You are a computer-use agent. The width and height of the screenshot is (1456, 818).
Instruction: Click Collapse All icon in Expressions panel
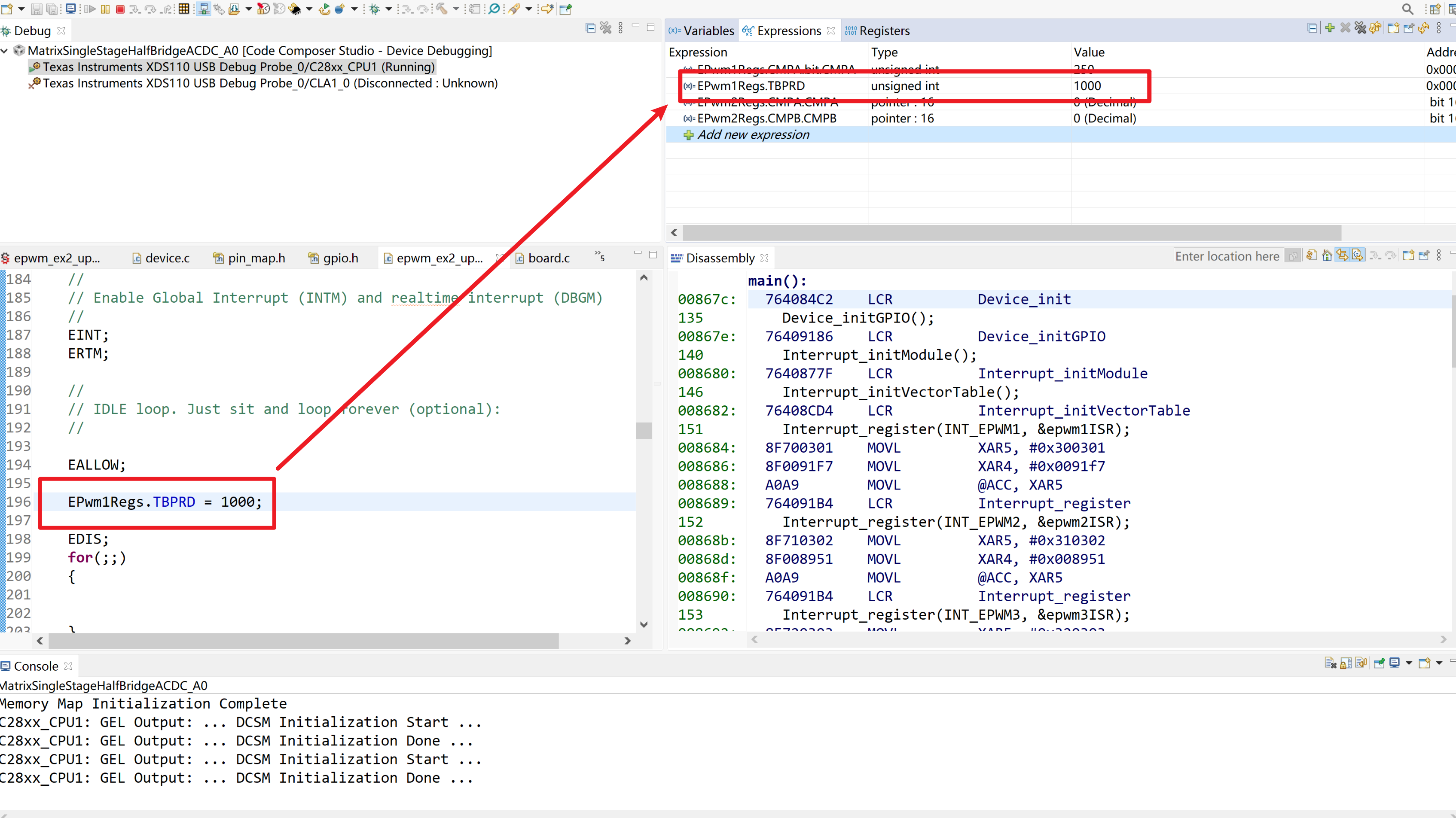(1313, 28)
